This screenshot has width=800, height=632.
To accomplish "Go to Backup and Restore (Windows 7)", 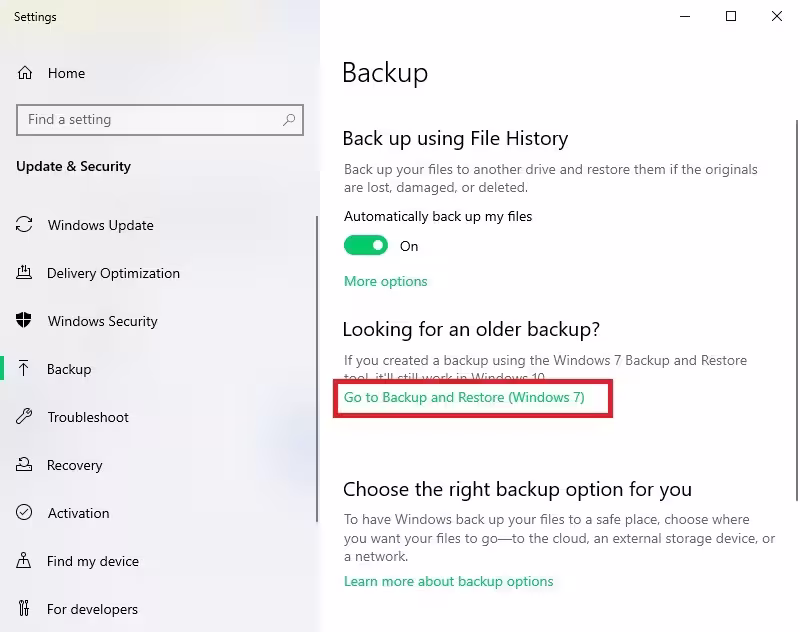I will point(464,398).
